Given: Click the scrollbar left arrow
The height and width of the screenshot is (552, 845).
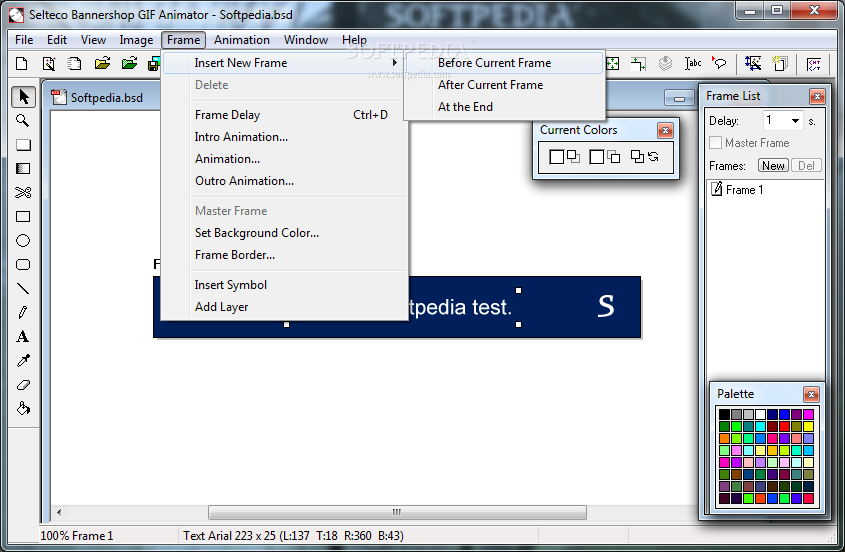Looking at the screenshot, I should point(59,512).
